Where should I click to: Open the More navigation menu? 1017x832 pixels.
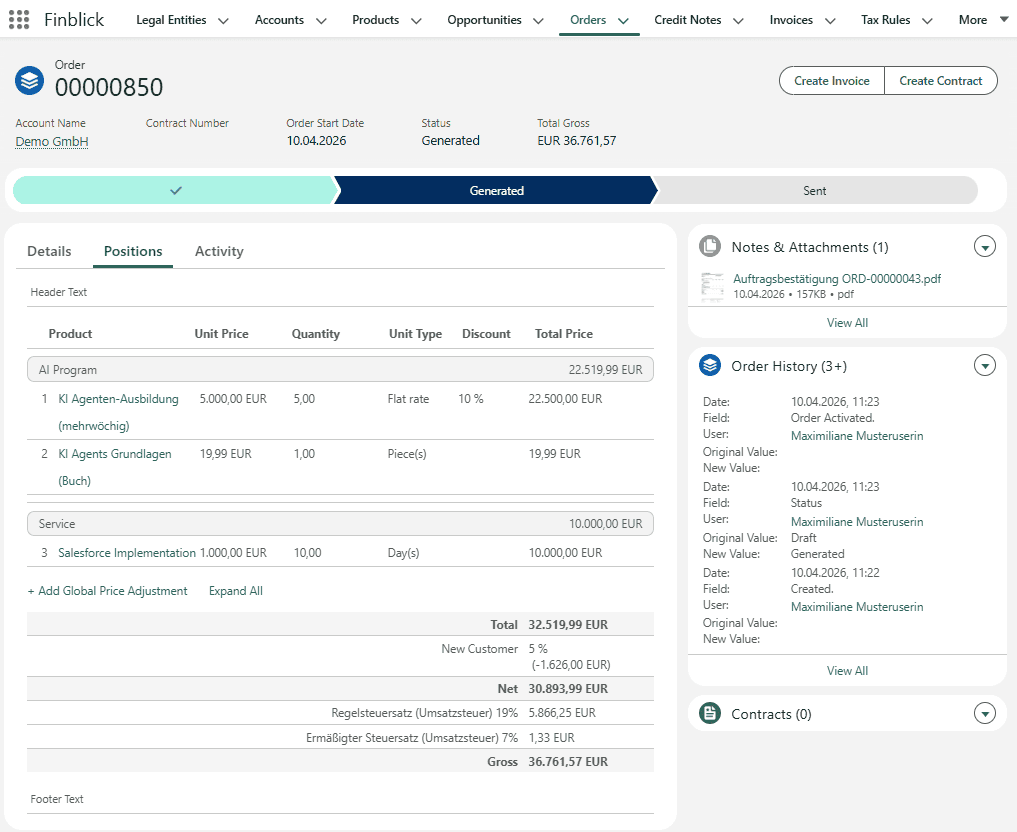[983, 19]
